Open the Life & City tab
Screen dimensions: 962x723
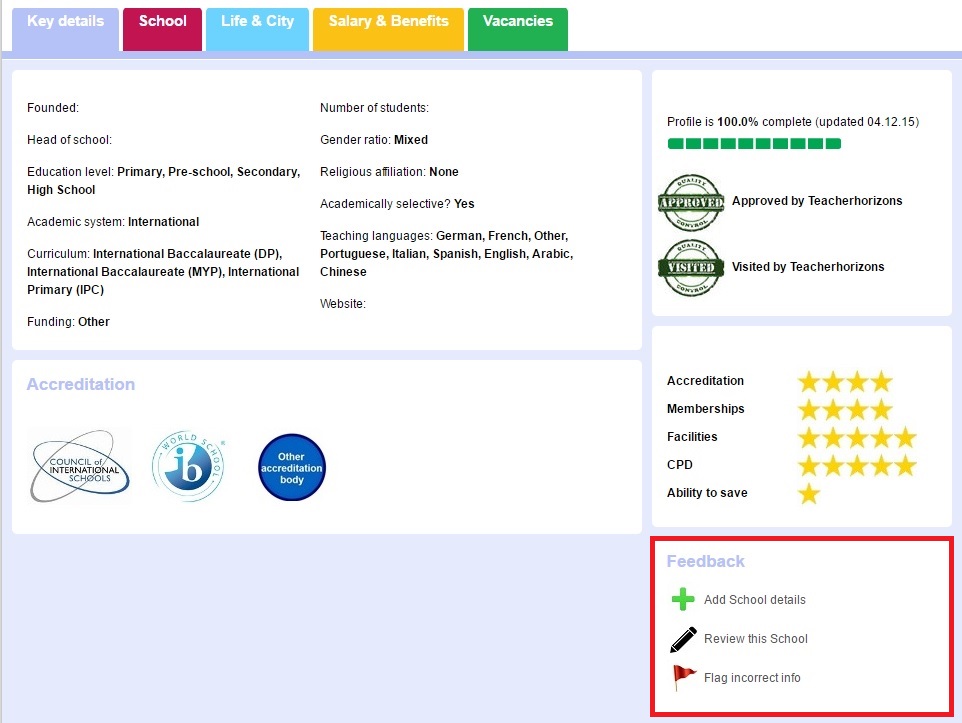[x=257, y=22]
